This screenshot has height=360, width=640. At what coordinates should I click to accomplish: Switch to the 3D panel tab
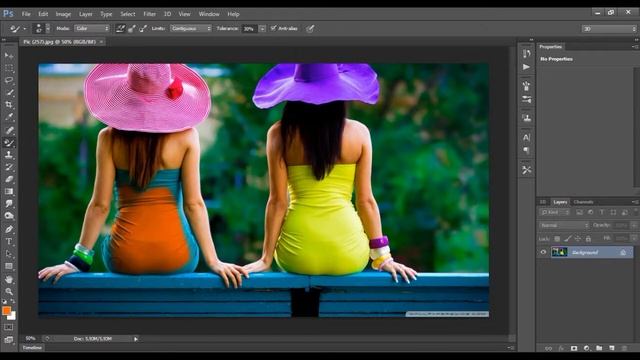coord(543,202)
